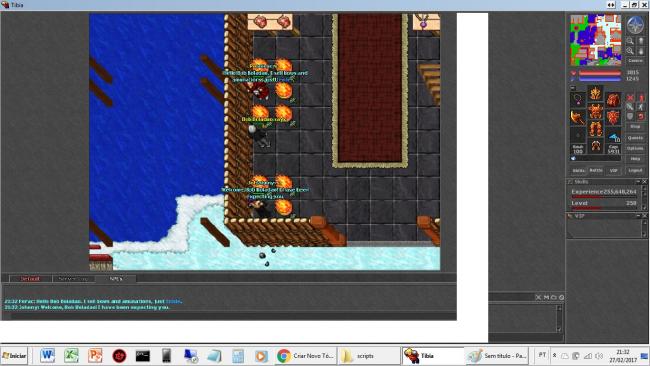Select the axe weapon slot

[x=578, y=118]
